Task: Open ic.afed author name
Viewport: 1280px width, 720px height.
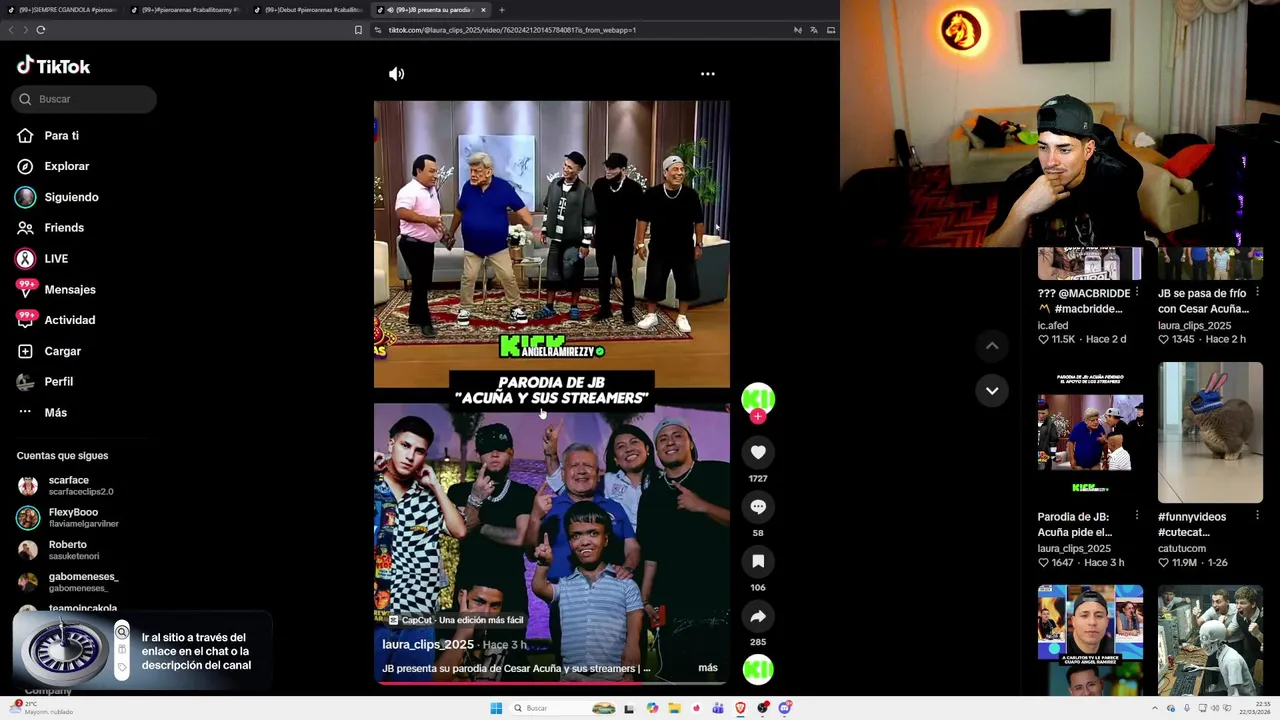Action: (1053, 325)
